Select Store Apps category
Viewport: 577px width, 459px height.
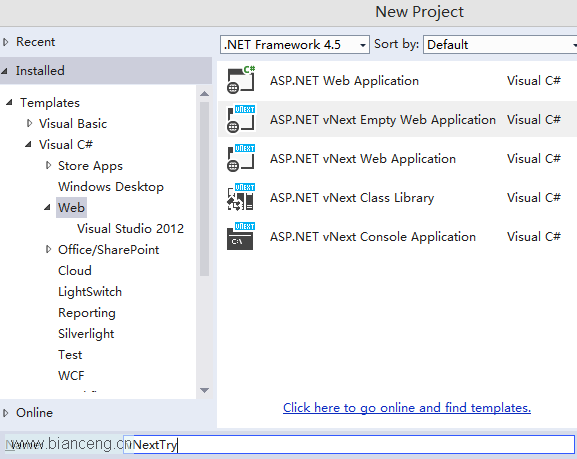pos(90,166)
